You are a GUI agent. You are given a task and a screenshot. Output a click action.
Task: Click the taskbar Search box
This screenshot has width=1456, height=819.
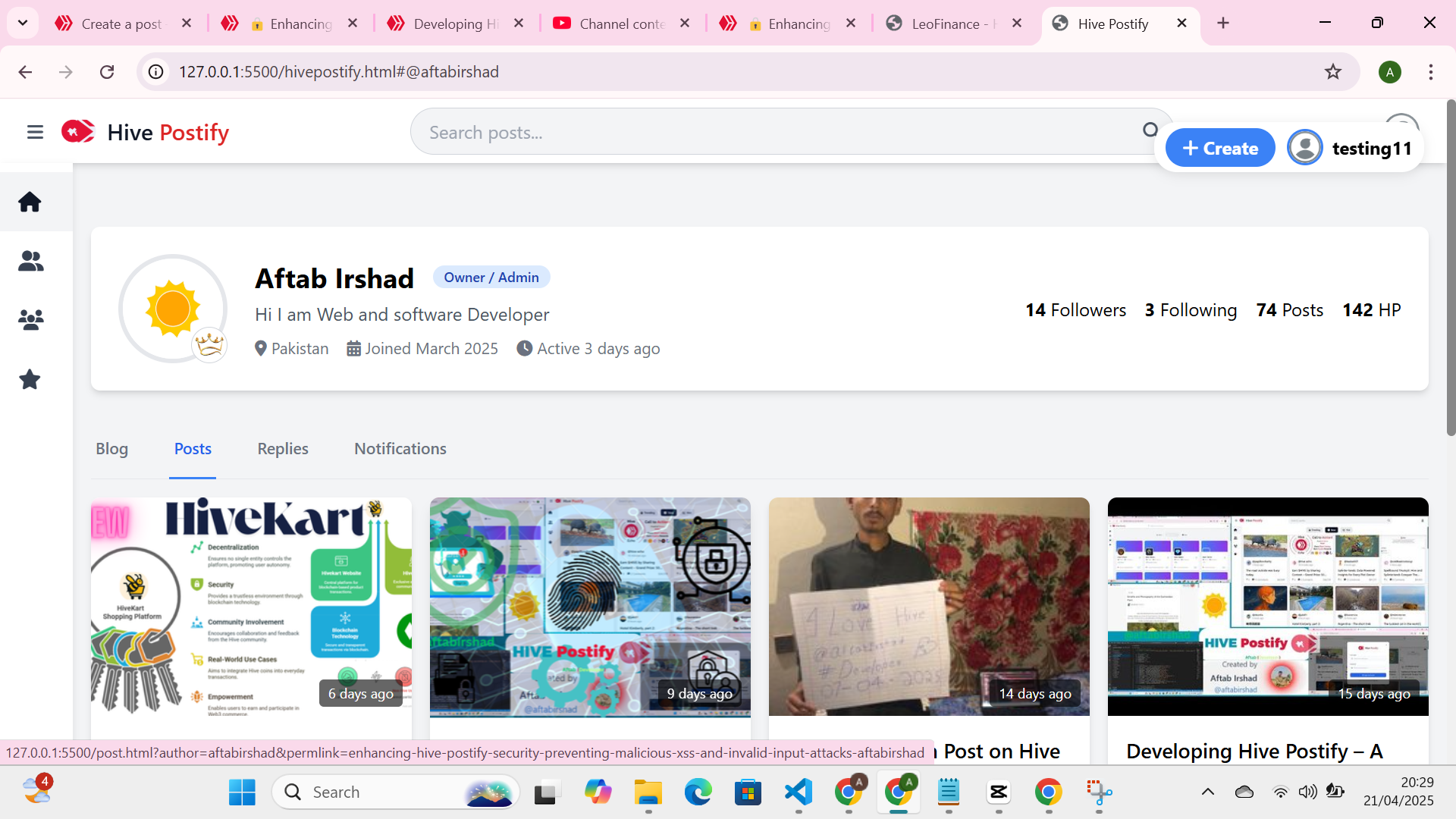(x=396, y=792)
